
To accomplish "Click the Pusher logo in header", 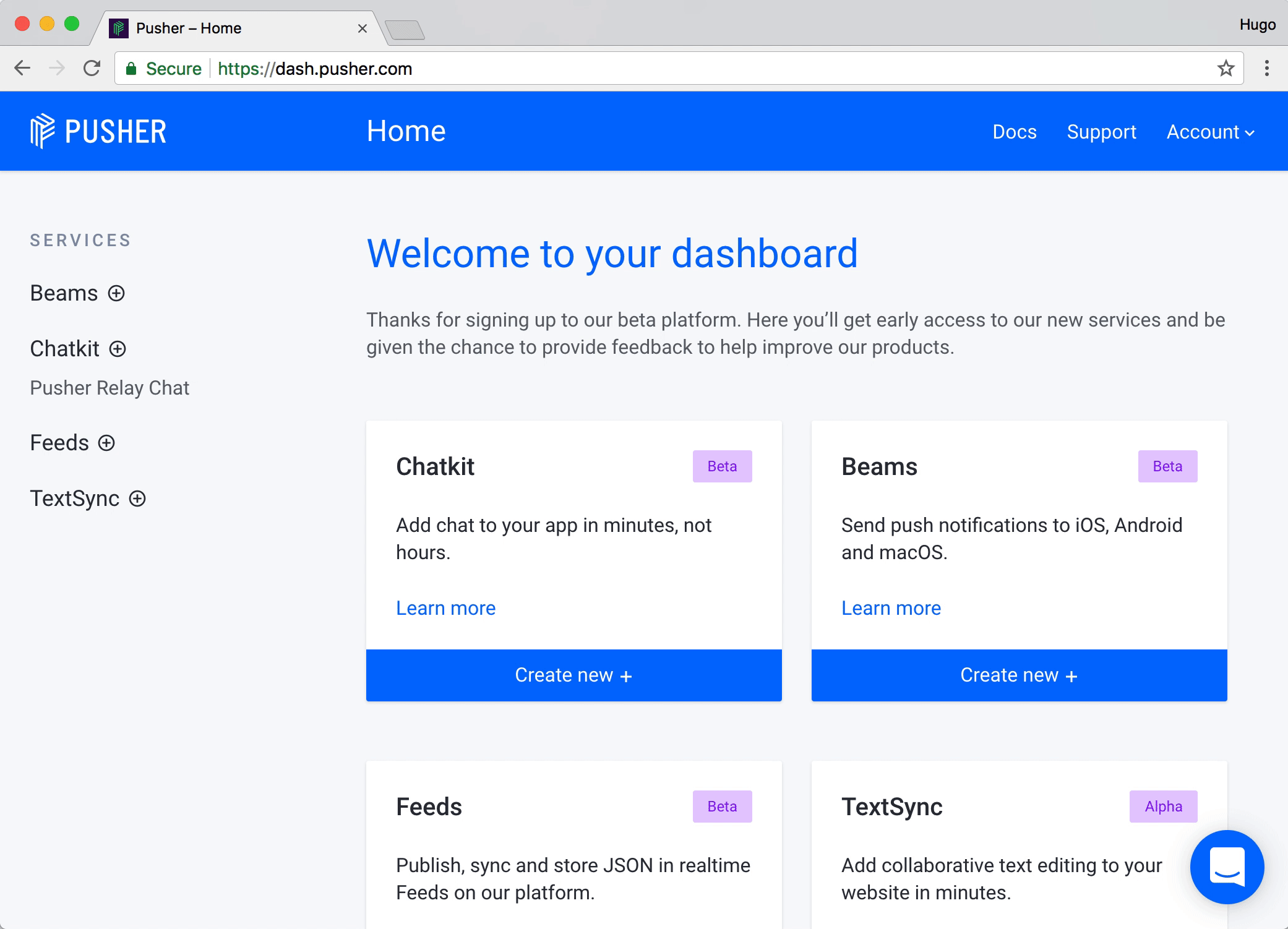I will (x=98, y=131).
